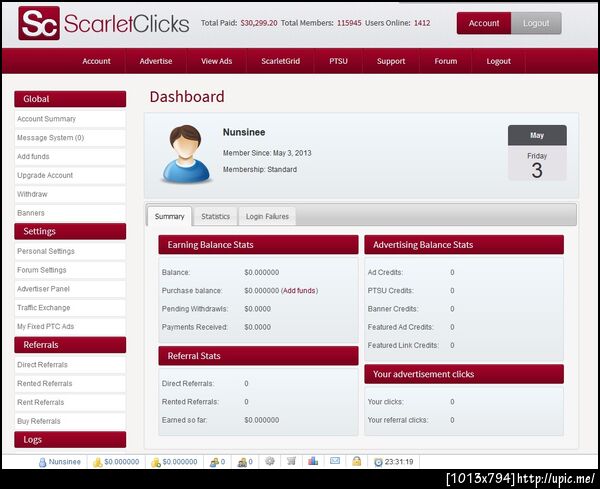Open Support in navigation bar

coord(391,61)
